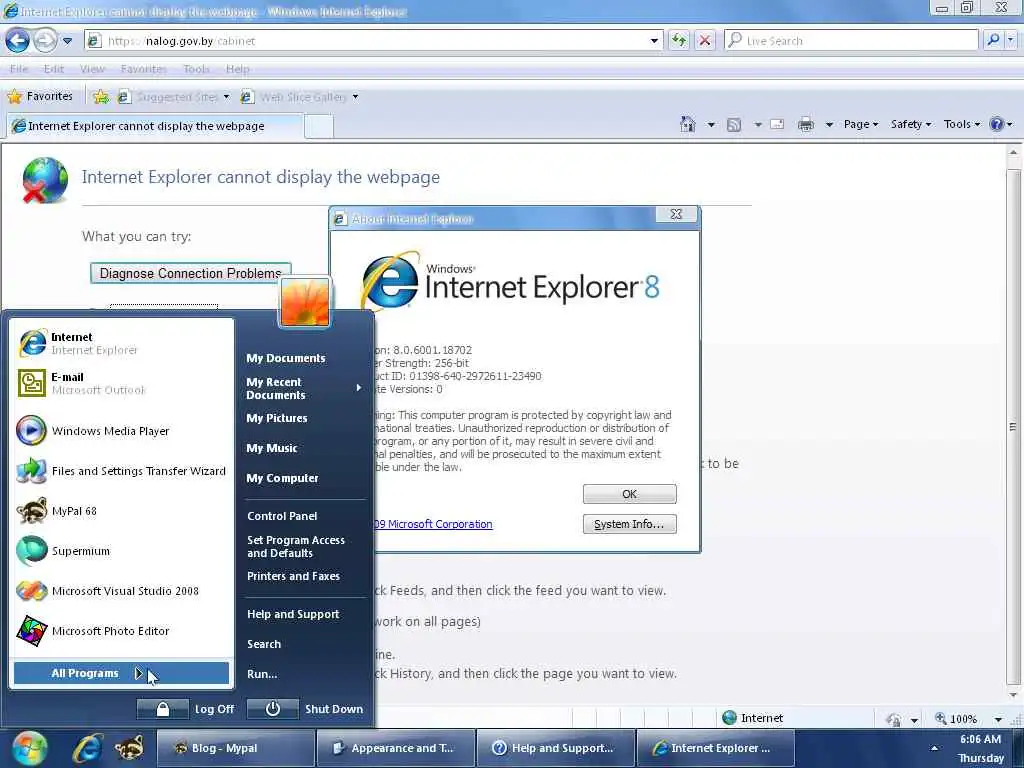Click the blue Help question mark icon
1024x768 pixels.
click(x=997, y=124)
